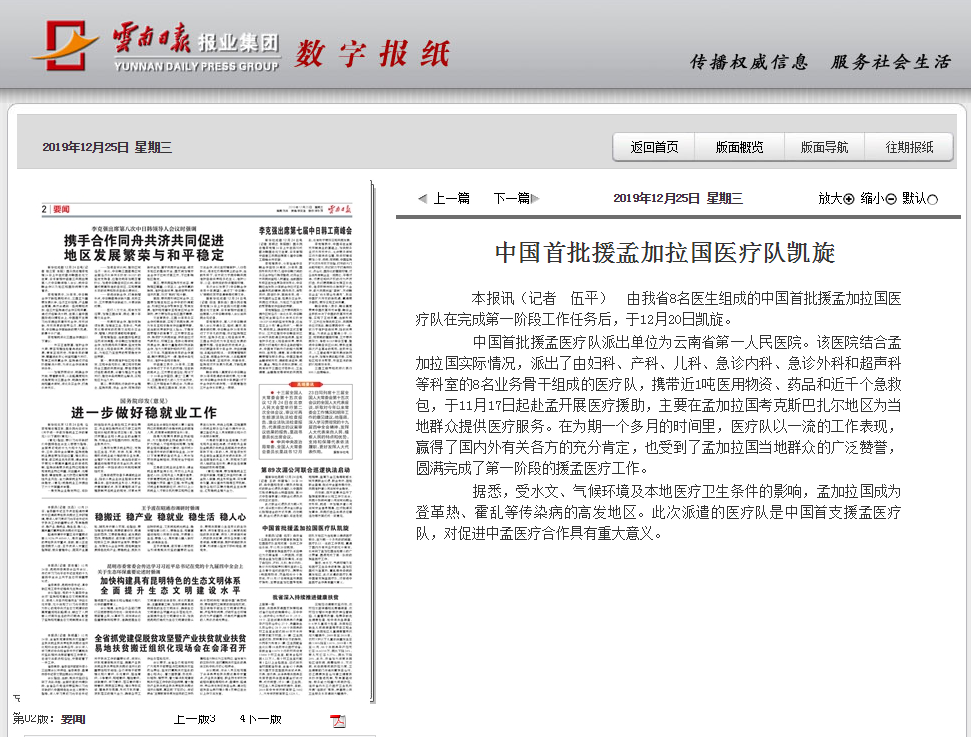The image size is (971, 737).
Task: Open article 稳搬迁 稳产业 稳就业 in thumbnail
Action: point(170,517)
